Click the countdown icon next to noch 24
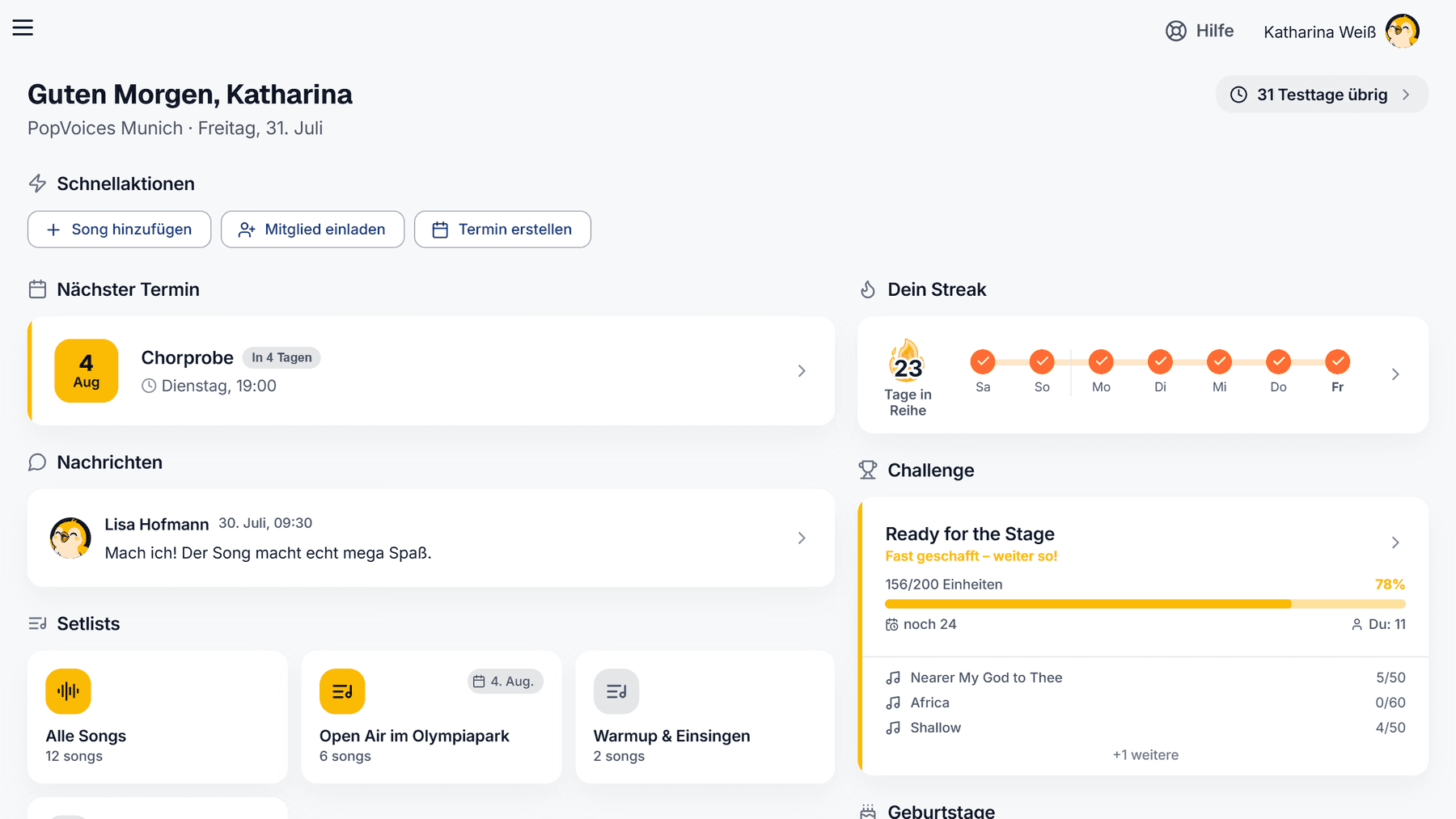Viewport: 1456px width, 819px height. coord(891,624)
